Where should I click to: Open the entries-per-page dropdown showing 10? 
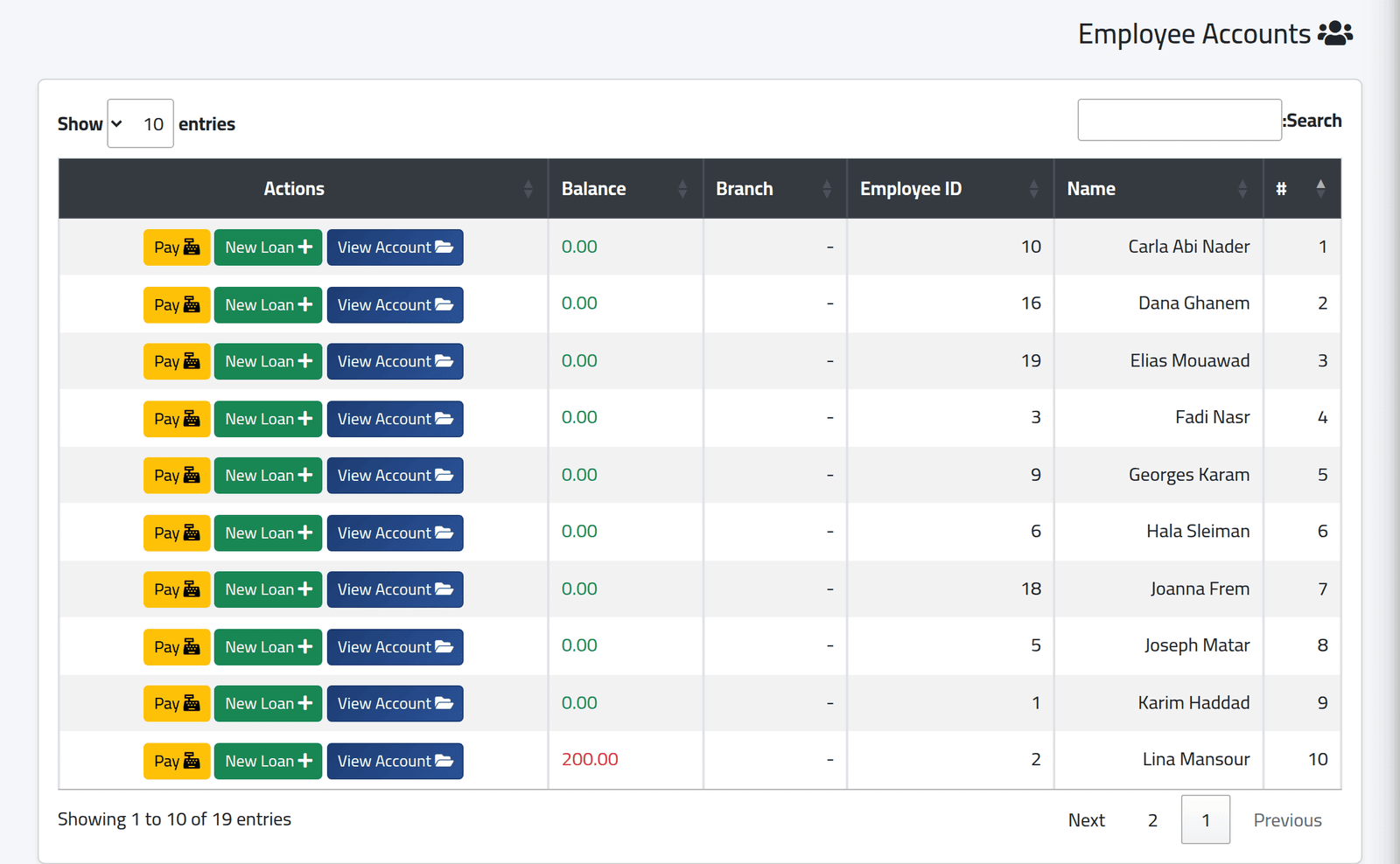point(140,123)
